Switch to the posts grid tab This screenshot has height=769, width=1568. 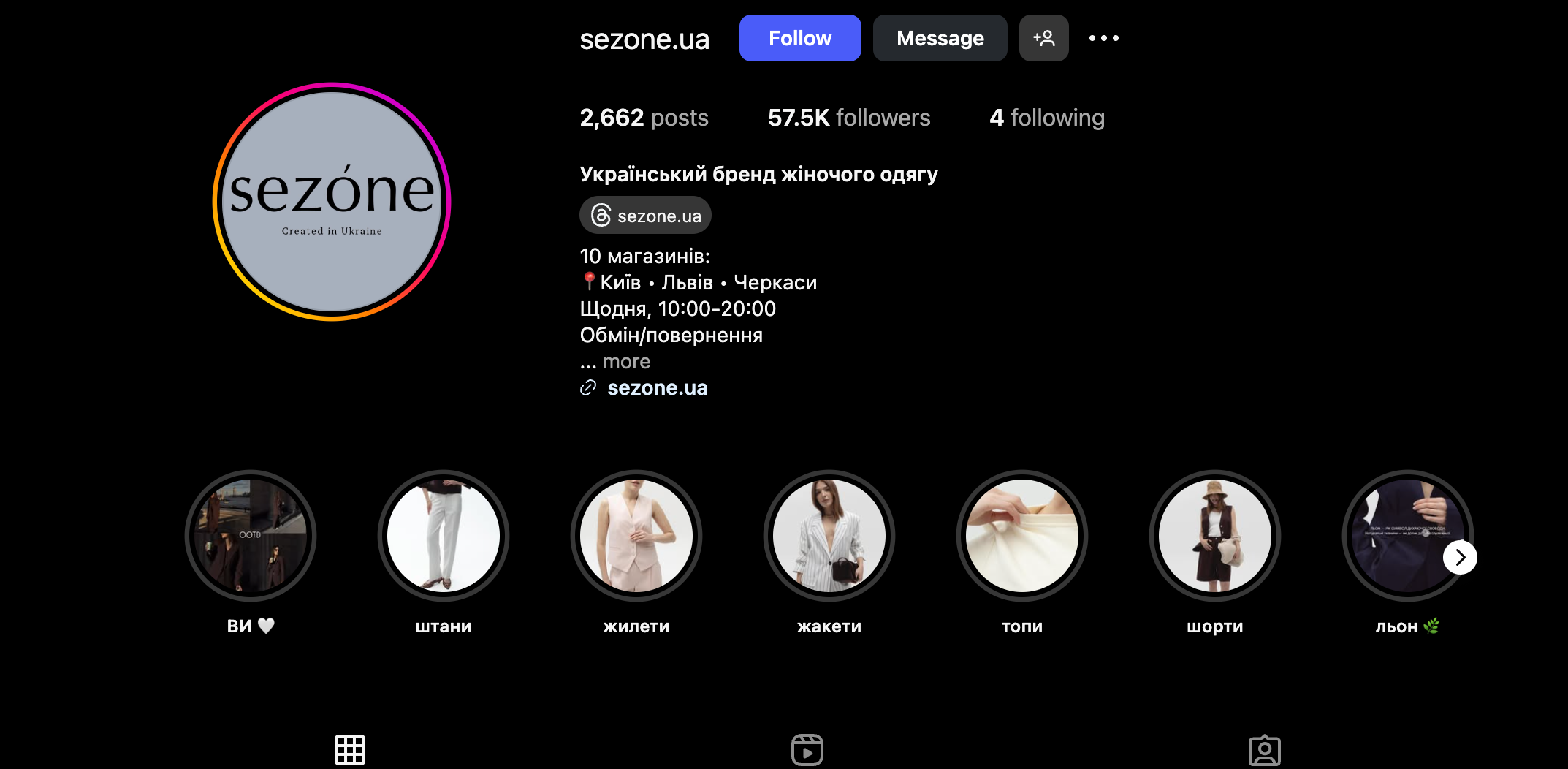pyautogui.click(x=350, y=750)
